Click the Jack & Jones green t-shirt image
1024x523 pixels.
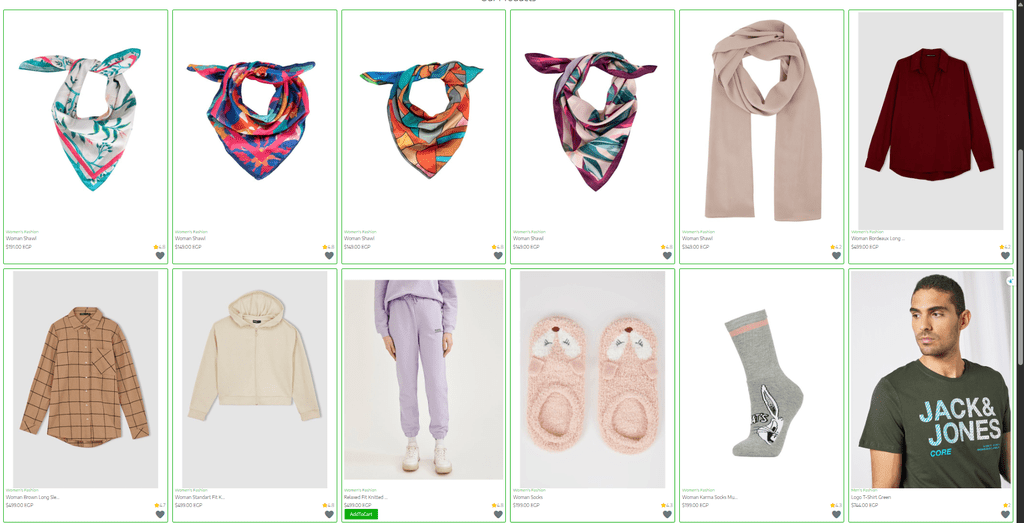coord(931,379)
